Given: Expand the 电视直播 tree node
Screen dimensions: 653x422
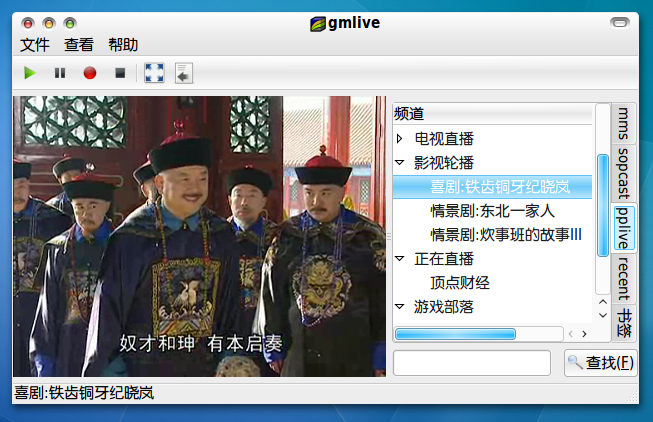Looking at the screenshot, I should 400,139.
